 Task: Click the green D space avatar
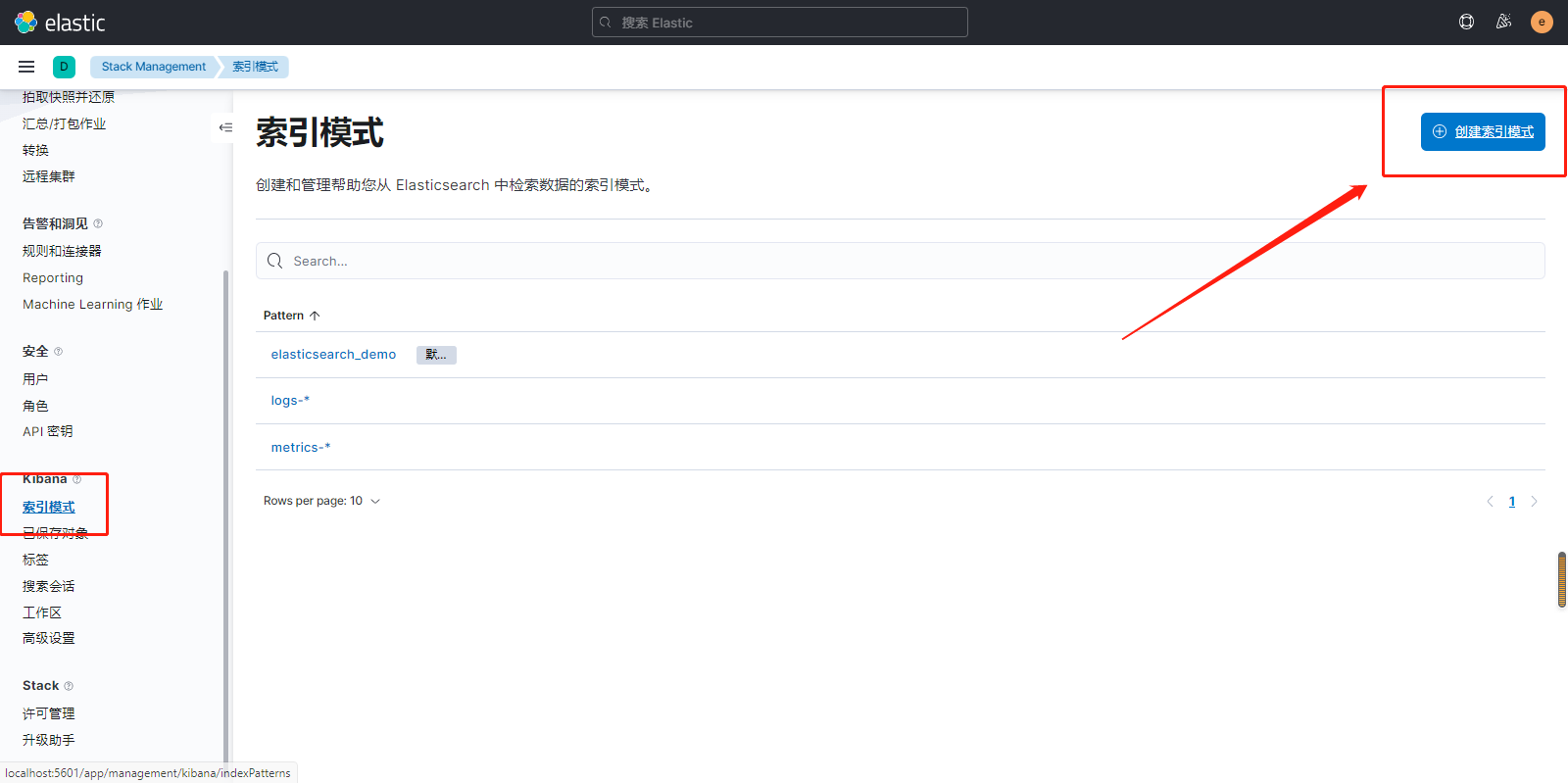(x=64, y=67)
